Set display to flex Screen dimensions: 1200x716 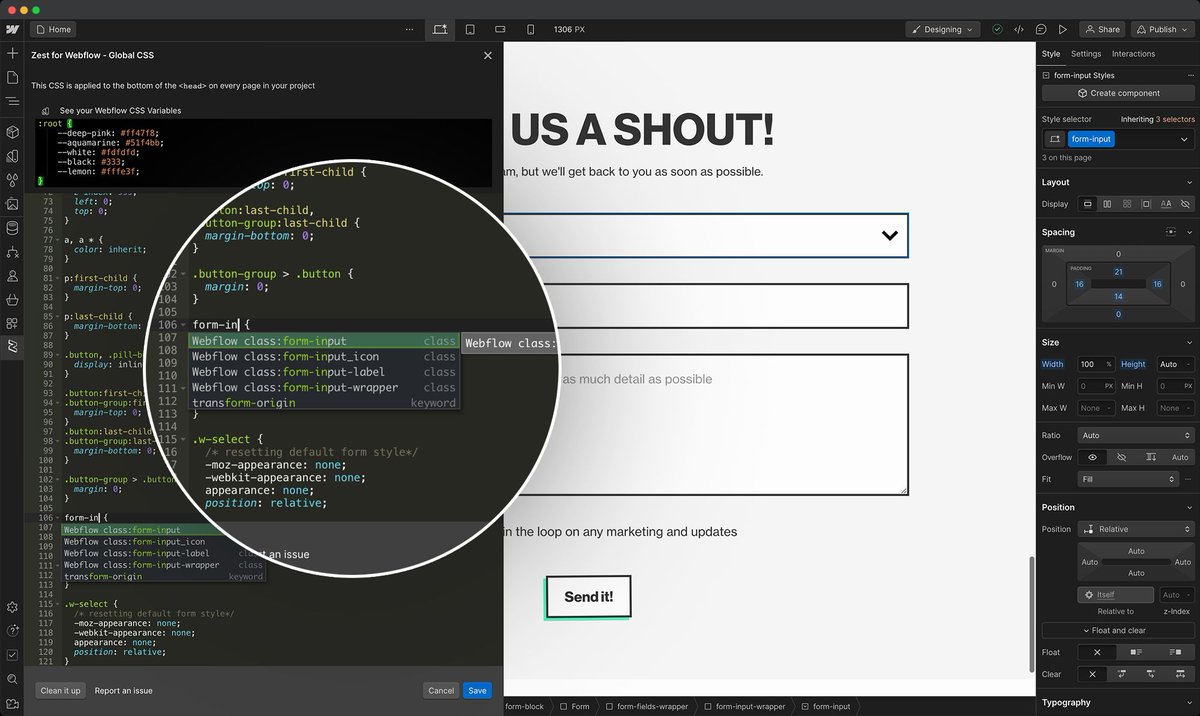[1107, 204]
